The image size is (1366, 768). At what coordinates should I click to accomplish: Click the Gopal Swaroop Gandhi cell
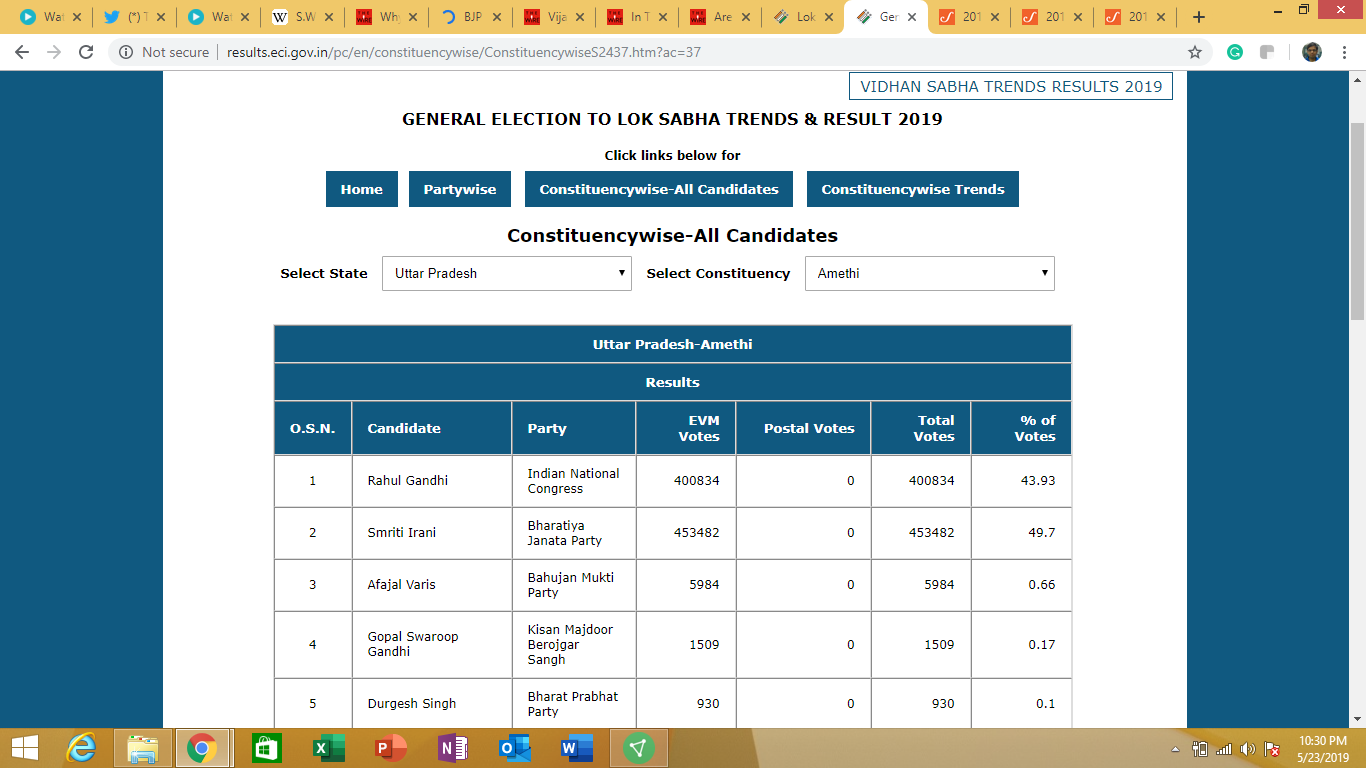432,644
